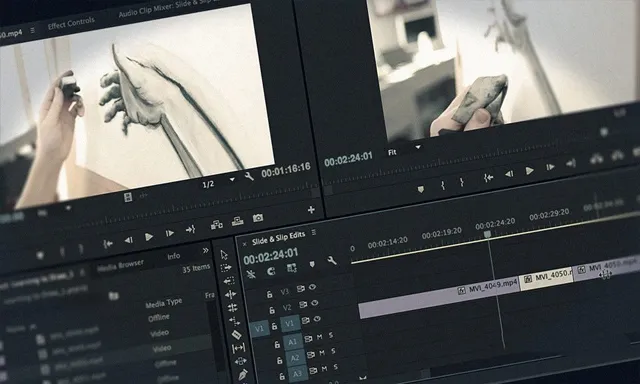Play sequence in Program monitor
The width and height of the screenshot is (640, 384).
[530, 171]
